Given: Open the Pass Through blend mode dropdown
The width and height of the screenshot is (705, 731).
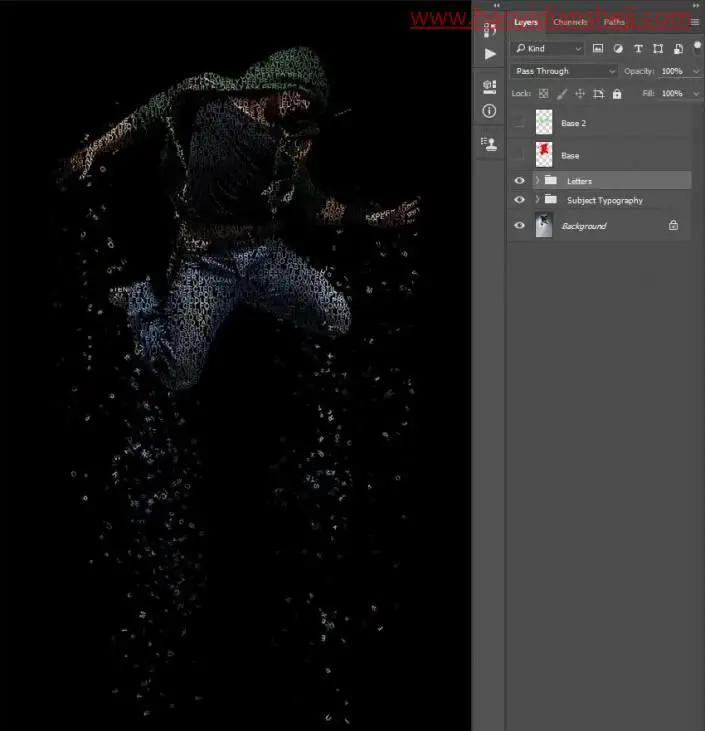Looking at the screenshot, I should click(x=564, y=71).
